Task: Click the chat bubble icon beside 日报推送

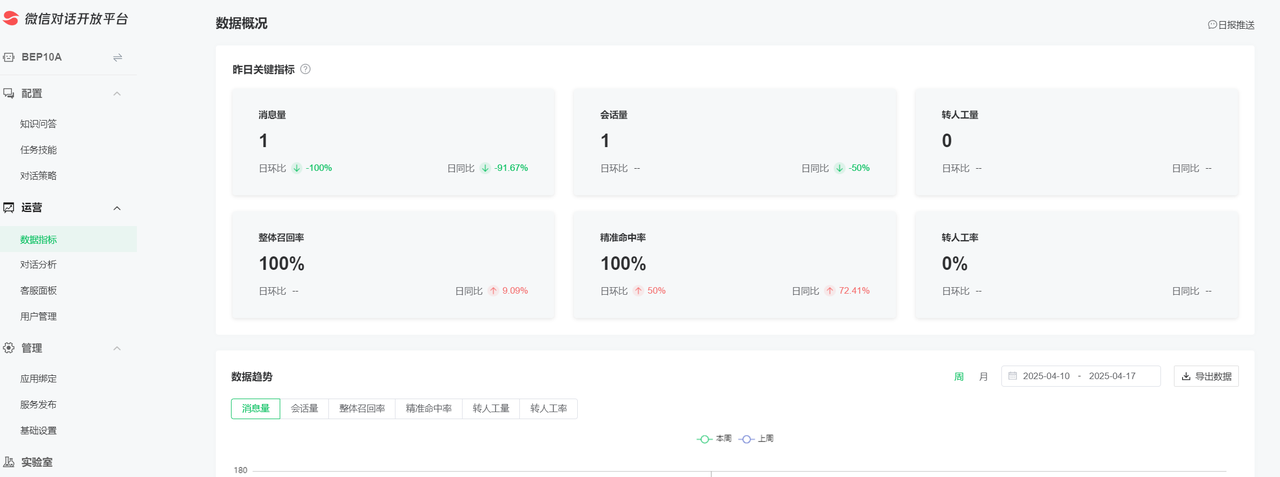Action: point(1212,25)
